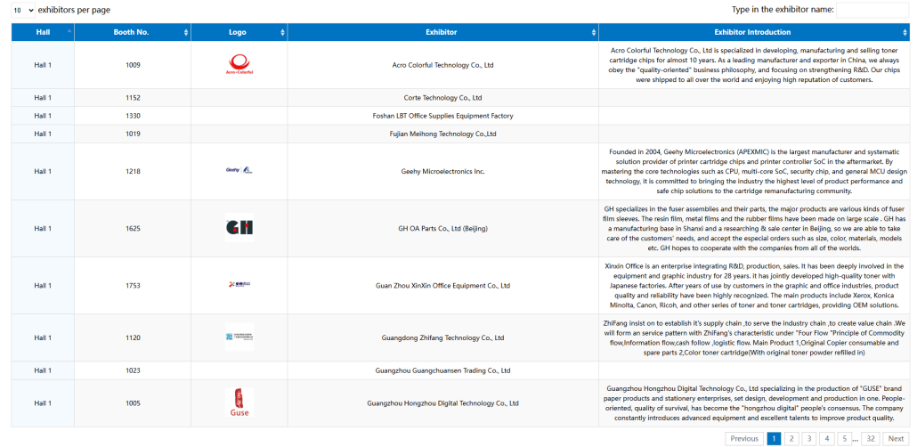Select booth number 1005
Viewport: 917px width, 447px height.
[133, 403]
